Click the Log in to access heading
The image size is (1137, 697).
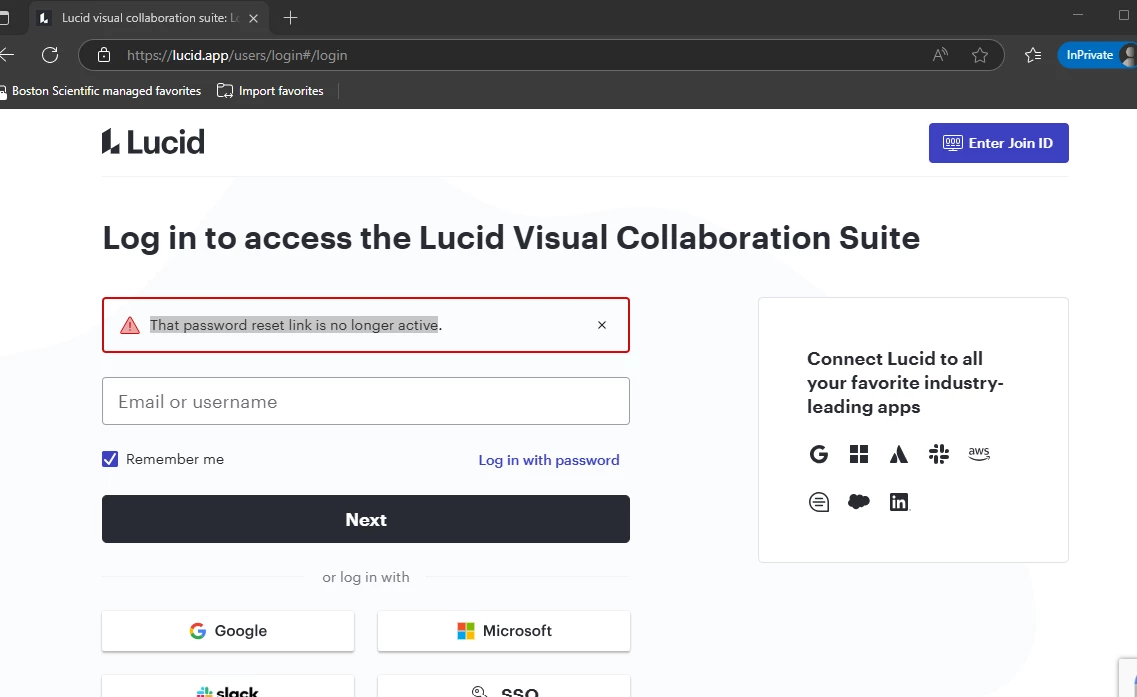511,238
